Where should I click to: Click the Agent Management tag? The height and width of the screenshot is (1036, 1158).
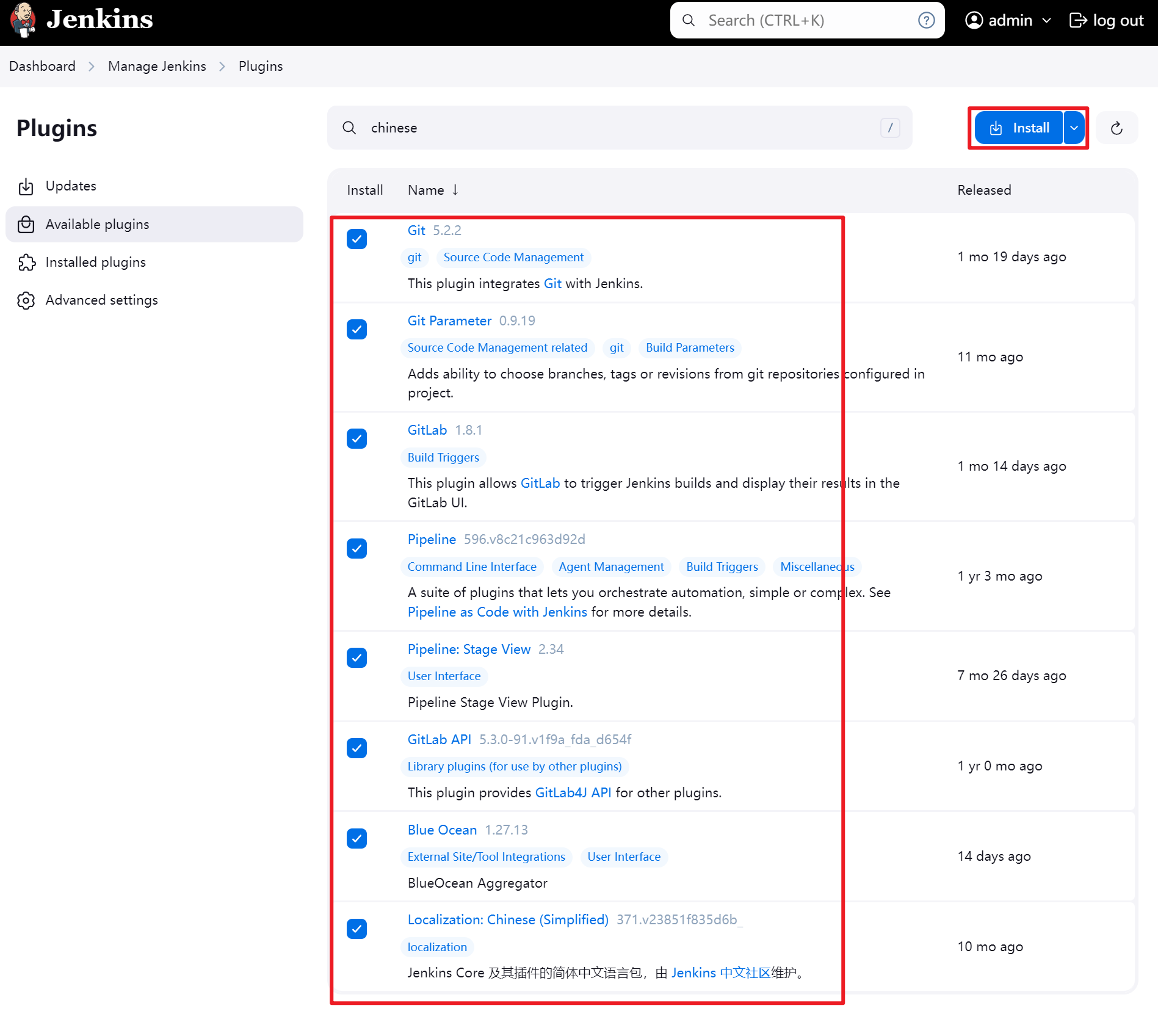tap(611, 567)
